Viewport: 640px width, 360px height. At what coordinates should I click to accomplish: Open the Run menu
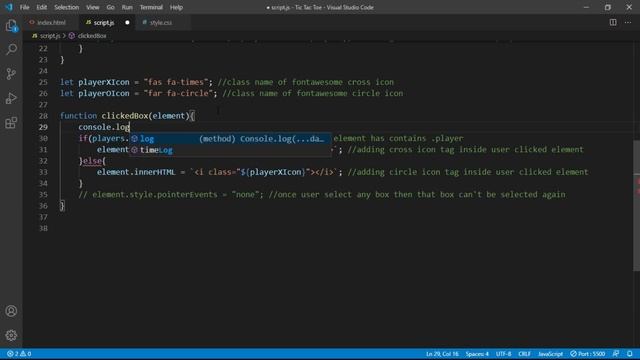tap(127, 7)
